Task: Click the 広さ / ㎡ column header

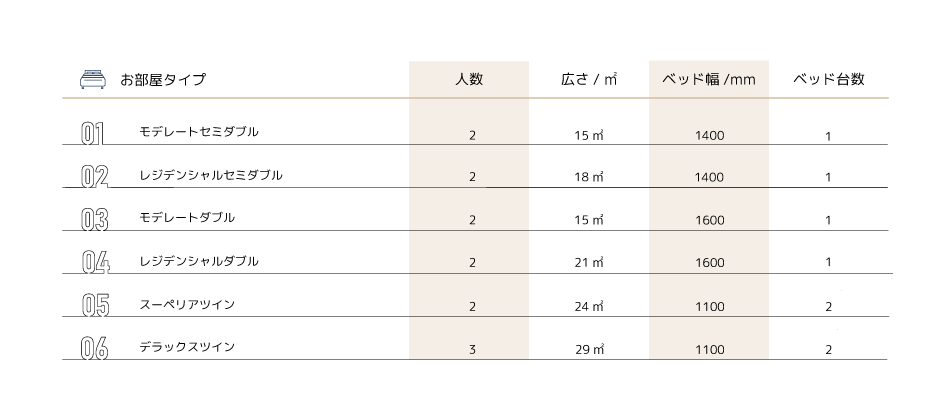Action: click(589, 79)
